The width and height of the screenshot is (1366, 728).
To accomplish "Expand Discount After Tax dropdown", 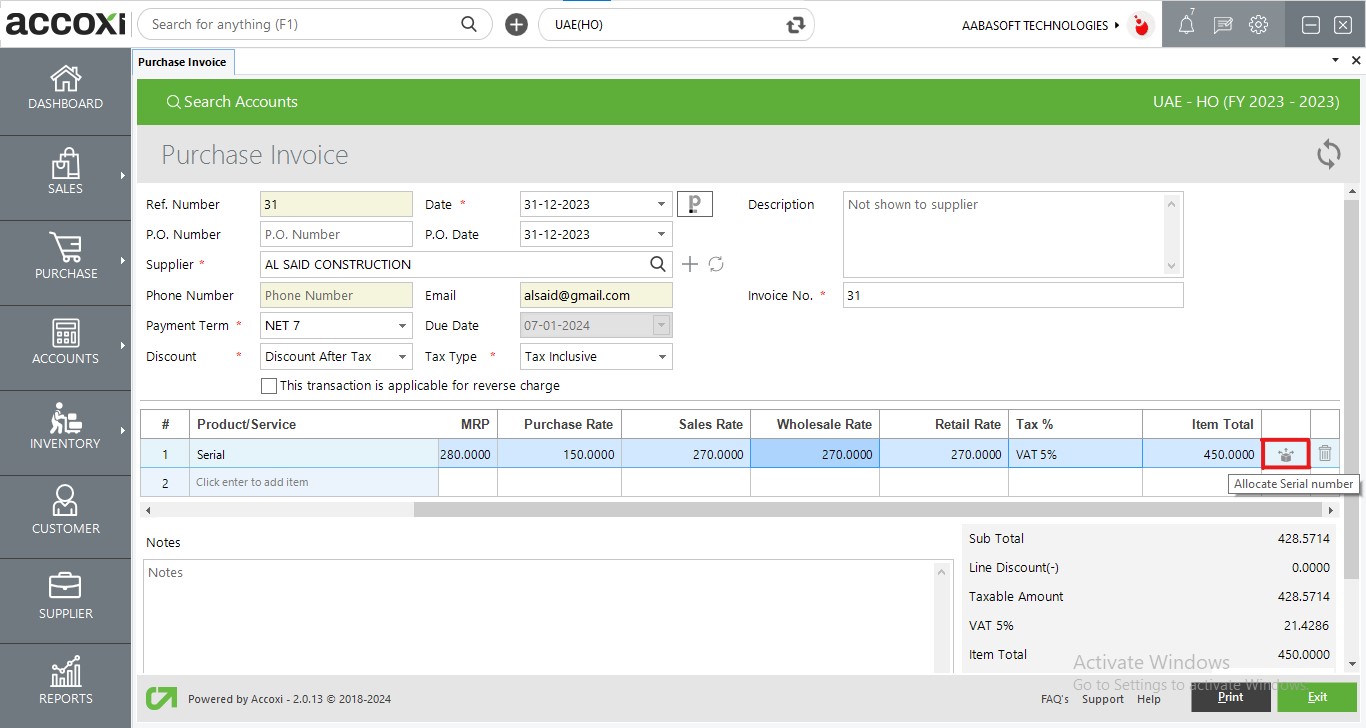I will (x=402, y=357).
